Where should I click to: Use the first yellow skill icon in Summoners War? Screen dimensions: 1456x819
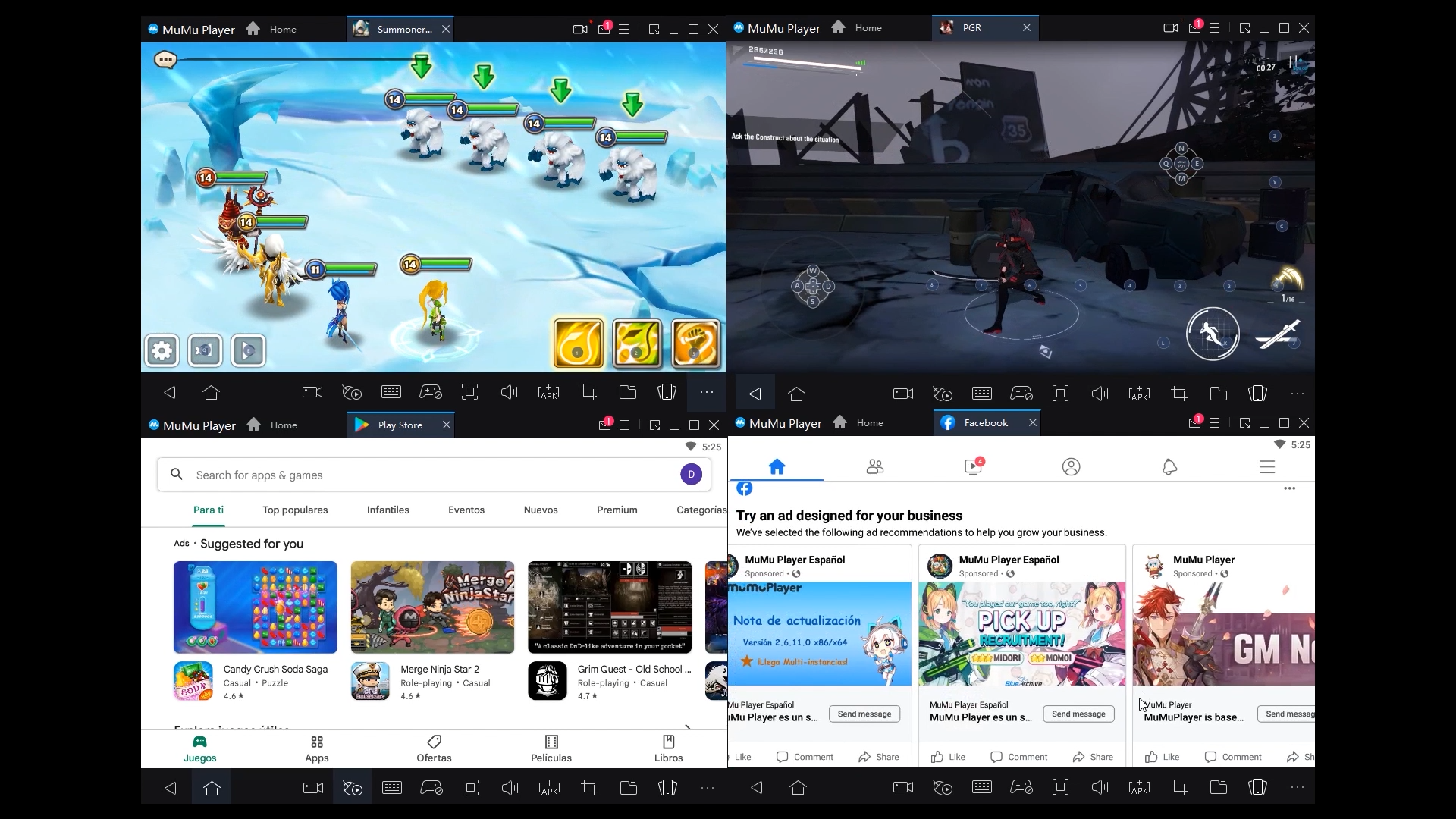[579, 343]
